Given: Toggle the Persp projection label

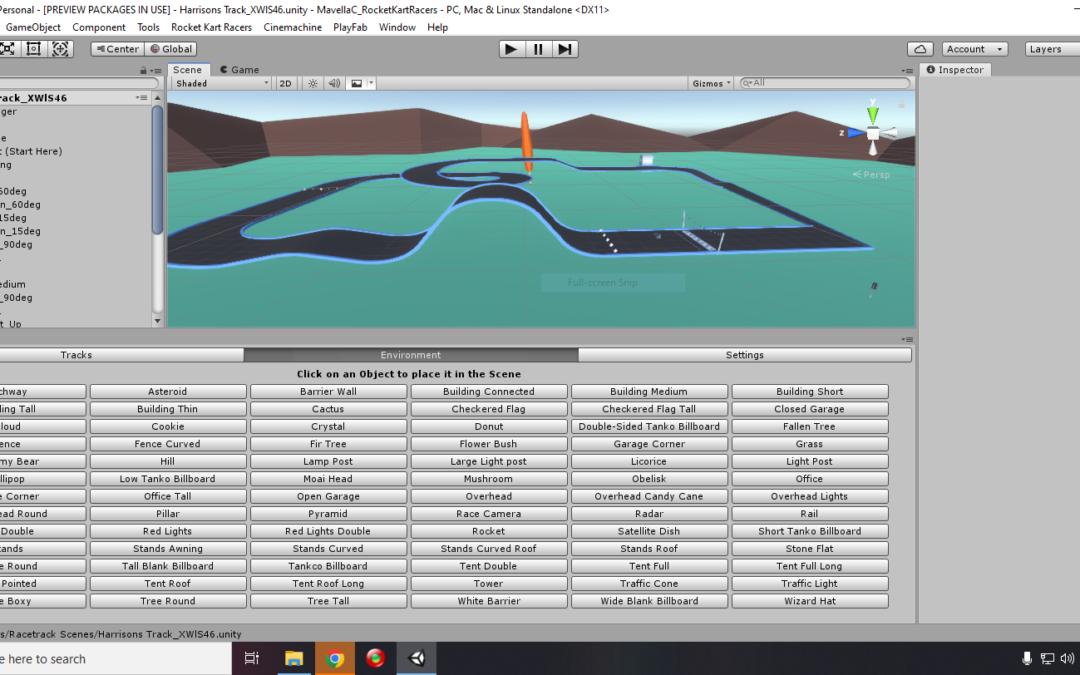Looking at the screenshot, I should 871,174.
